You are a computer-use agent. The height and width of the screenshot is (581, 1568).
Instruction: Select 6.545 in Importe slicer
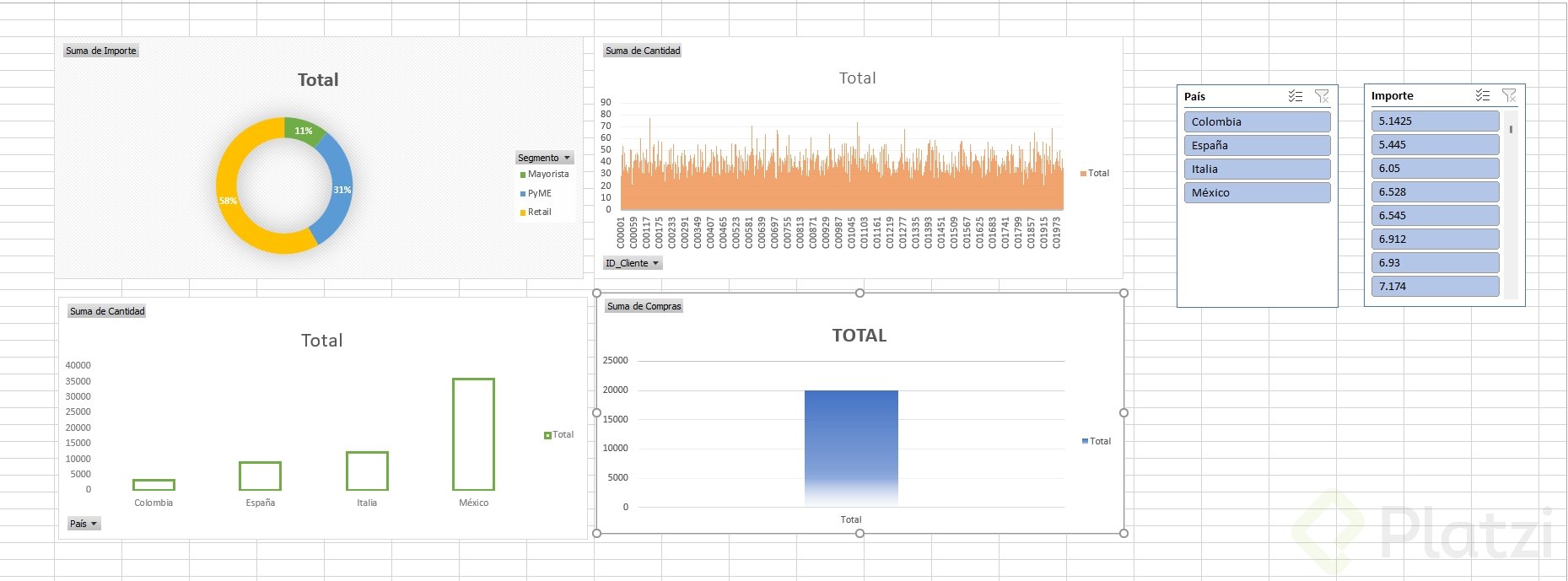tap(1435, 215)
